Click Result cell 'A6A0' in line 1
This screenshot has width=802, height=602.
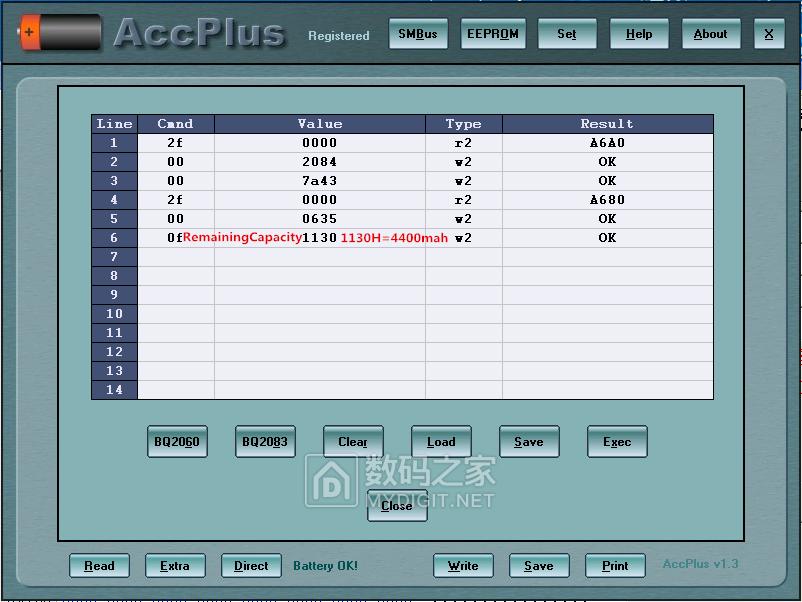[607, 143]
